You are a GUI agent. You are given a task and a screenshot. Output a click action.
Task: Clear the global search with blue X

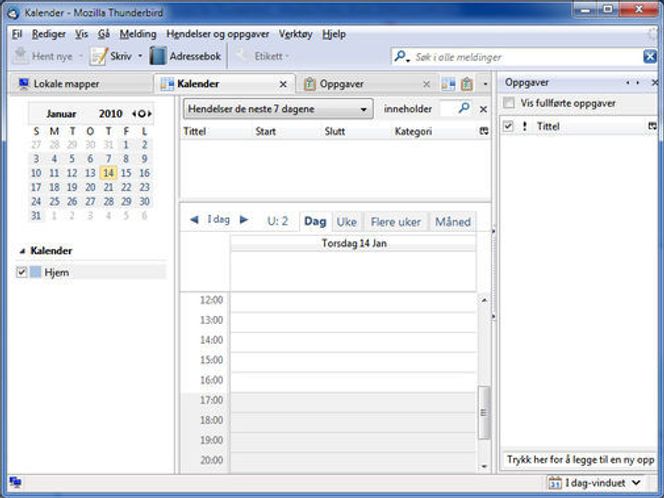[x=650, y=56]
